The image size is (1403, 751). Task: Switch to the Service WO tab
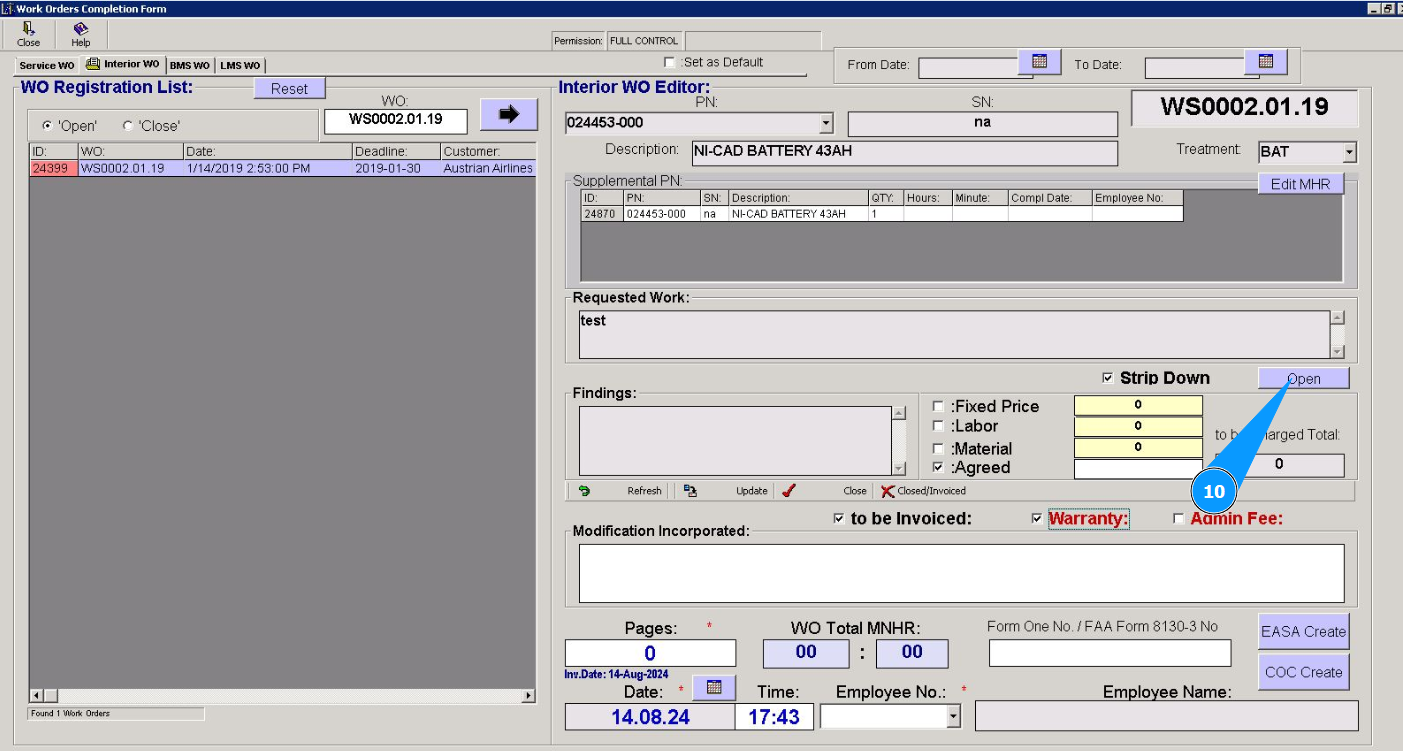point(46,65)
